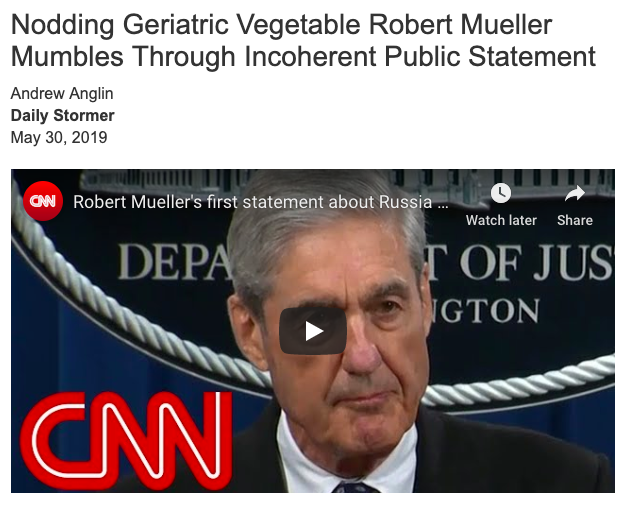
Task: Click the 'DEPA' lettering on video backdrop
Action: tap(175, 262)
